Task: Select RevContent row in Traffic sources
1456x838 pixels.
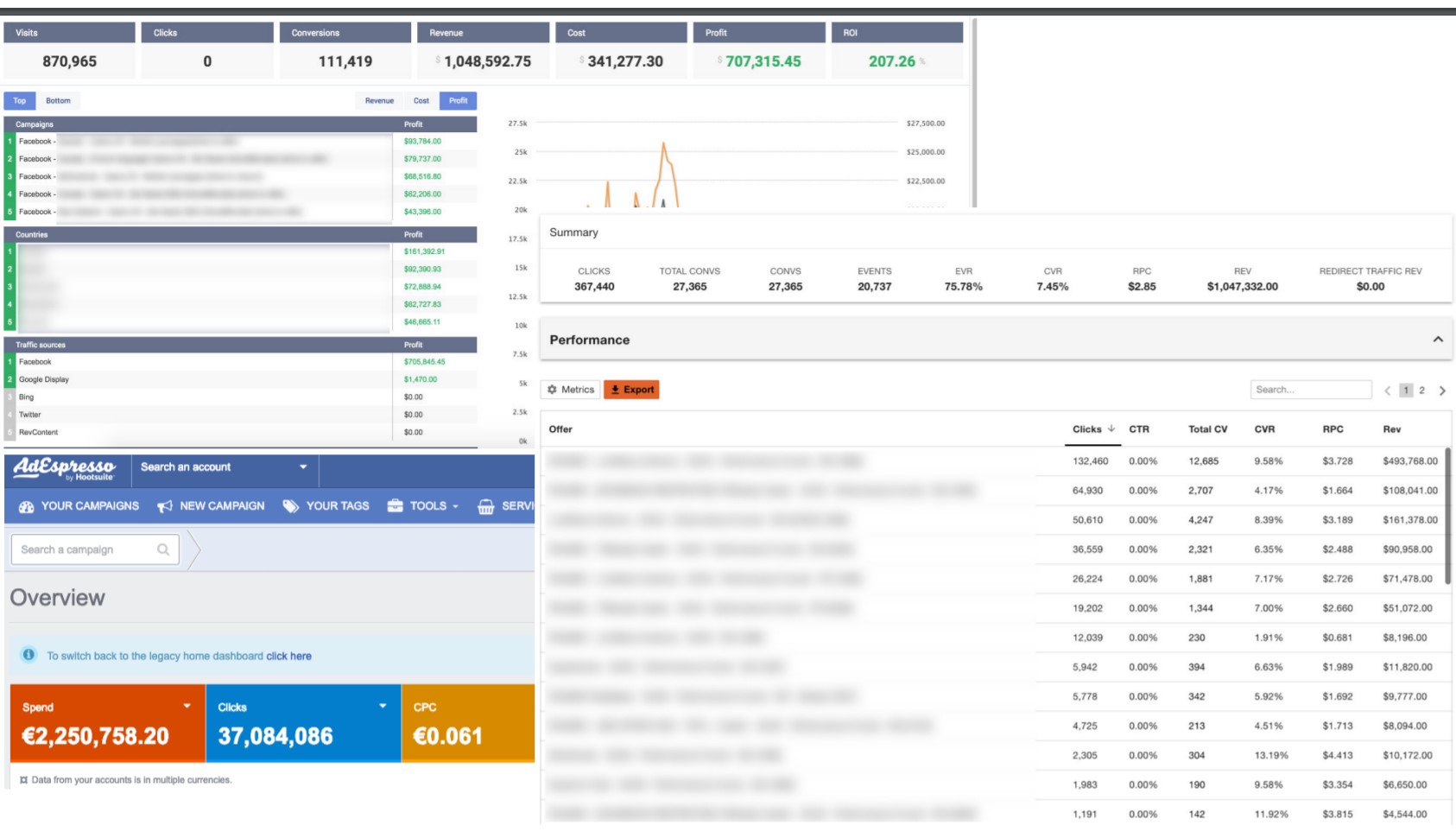Action: [241, 432]
